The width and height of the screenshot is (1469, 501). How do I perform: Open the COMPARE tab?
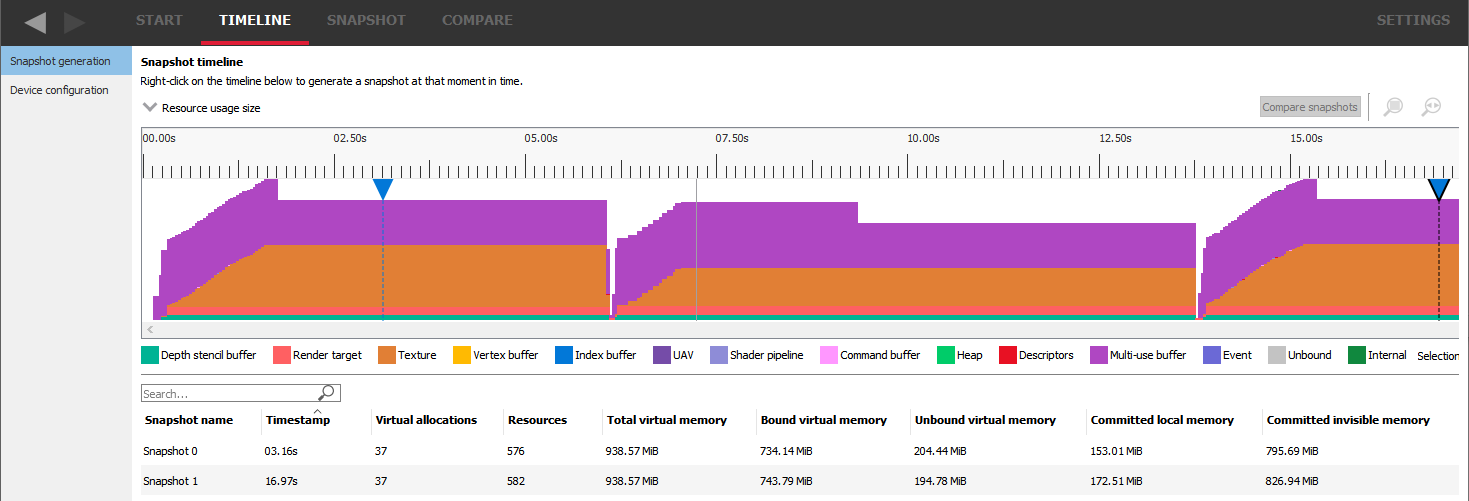point(477,20)
